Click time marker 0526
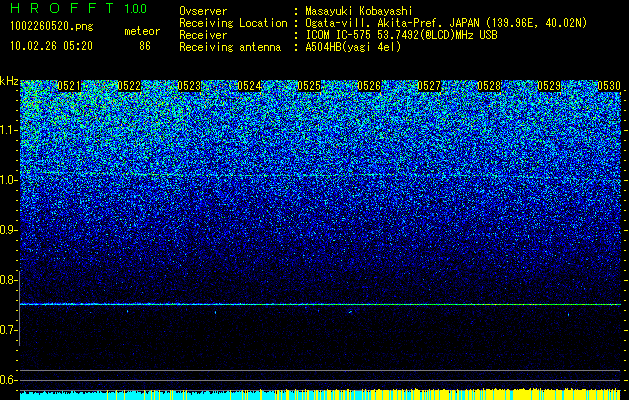Viewport: 629px width, 400px height. point(369,86)
